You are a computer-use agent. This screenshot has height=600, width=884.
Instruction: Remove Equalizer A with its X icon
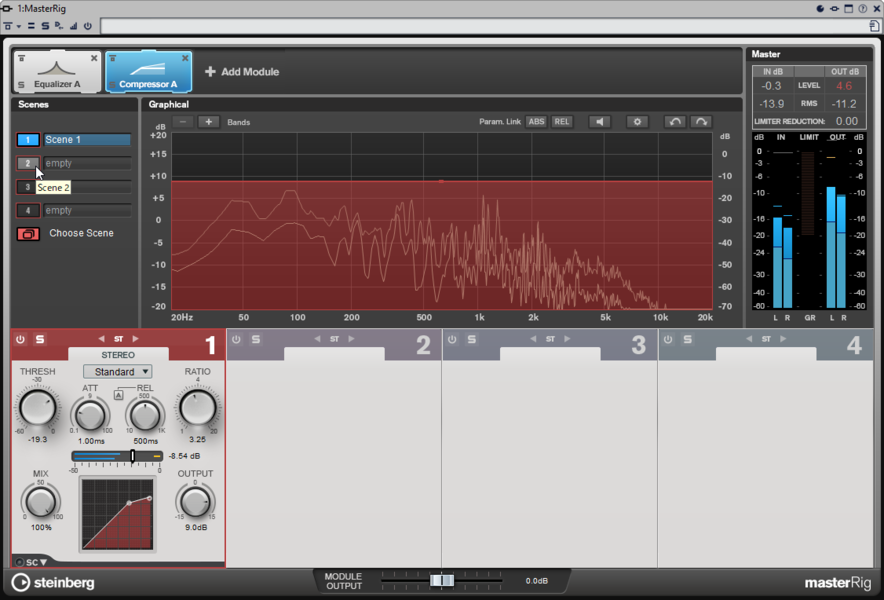pos(94,58)
